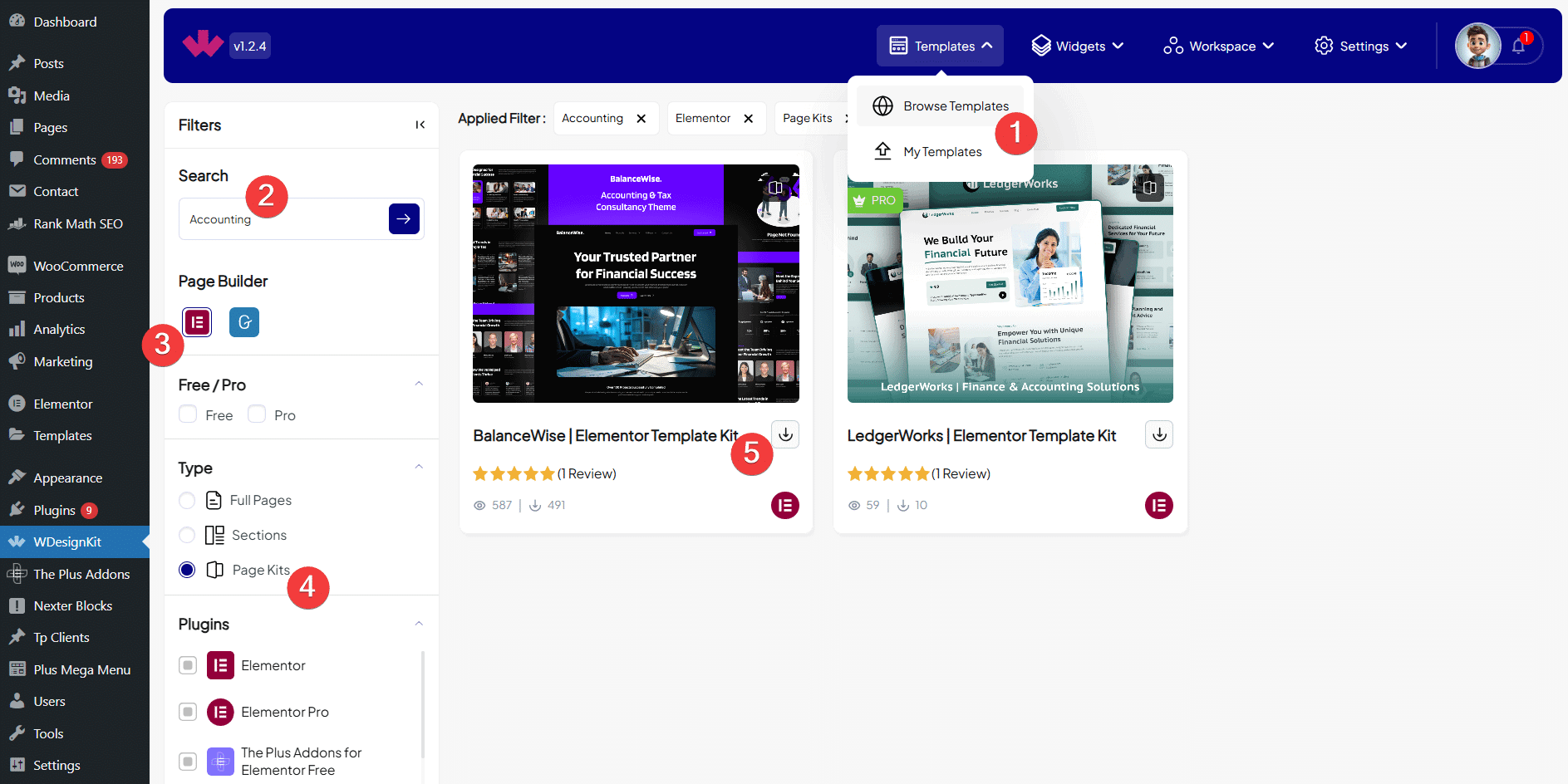Select the Gutenberg page builder icon
The image size is (1568, 784).
[x=244, y=322]
